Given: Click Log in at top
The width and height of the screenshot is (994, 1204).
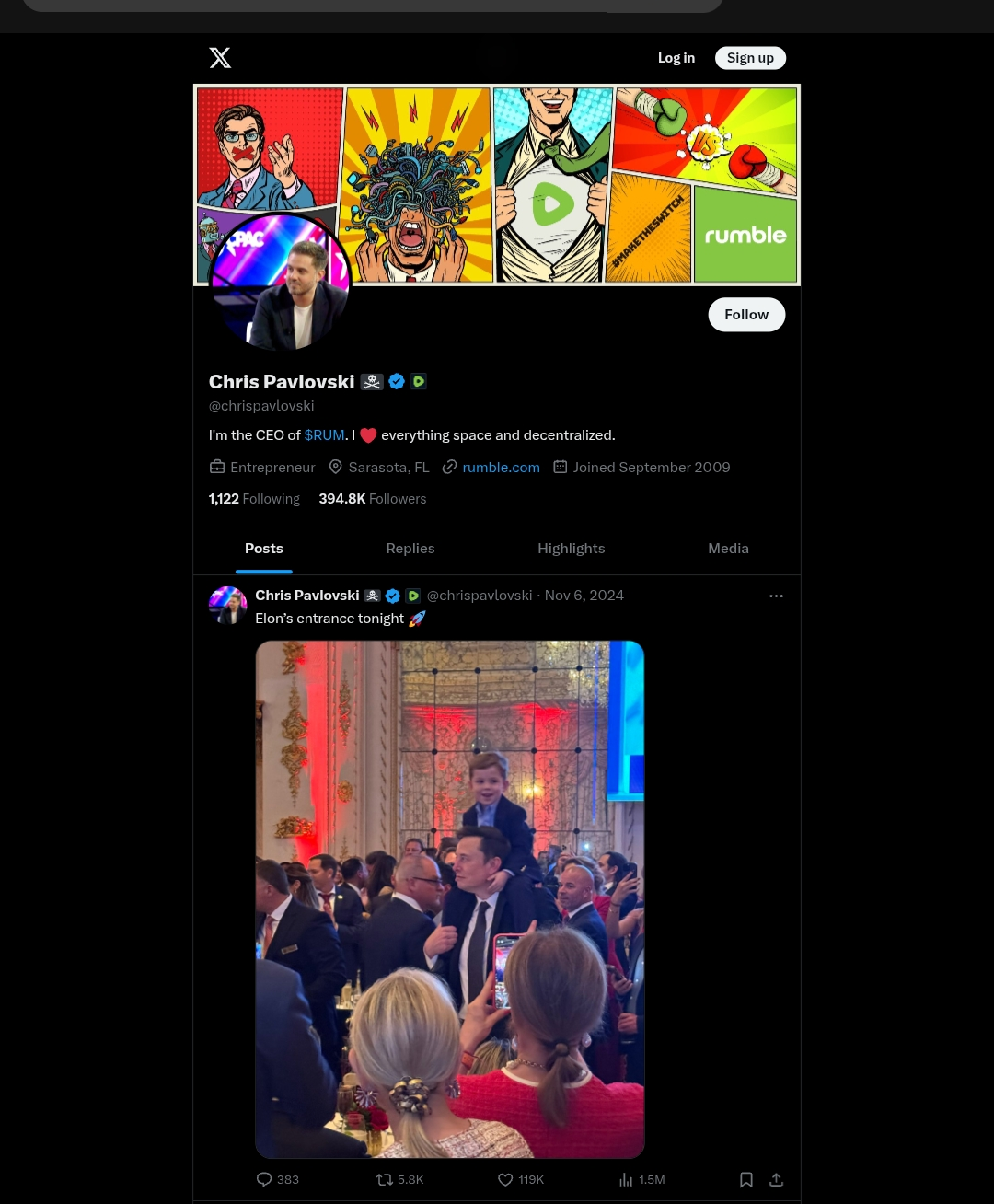Looking at the screenshot, I should (676, 58).
